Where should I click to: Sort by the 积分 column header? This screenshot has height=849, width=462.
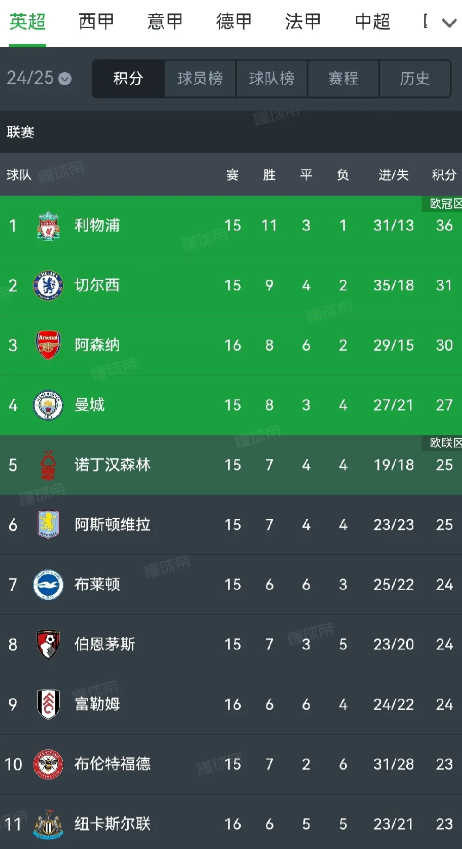click(x=444, y=175)
